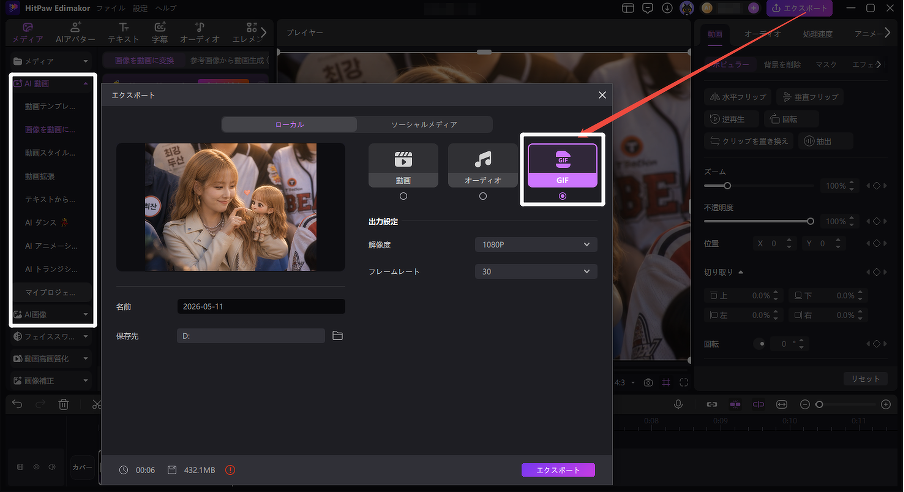
Task: Switch to the ローカル tab
Action: (x=289, y=125)
